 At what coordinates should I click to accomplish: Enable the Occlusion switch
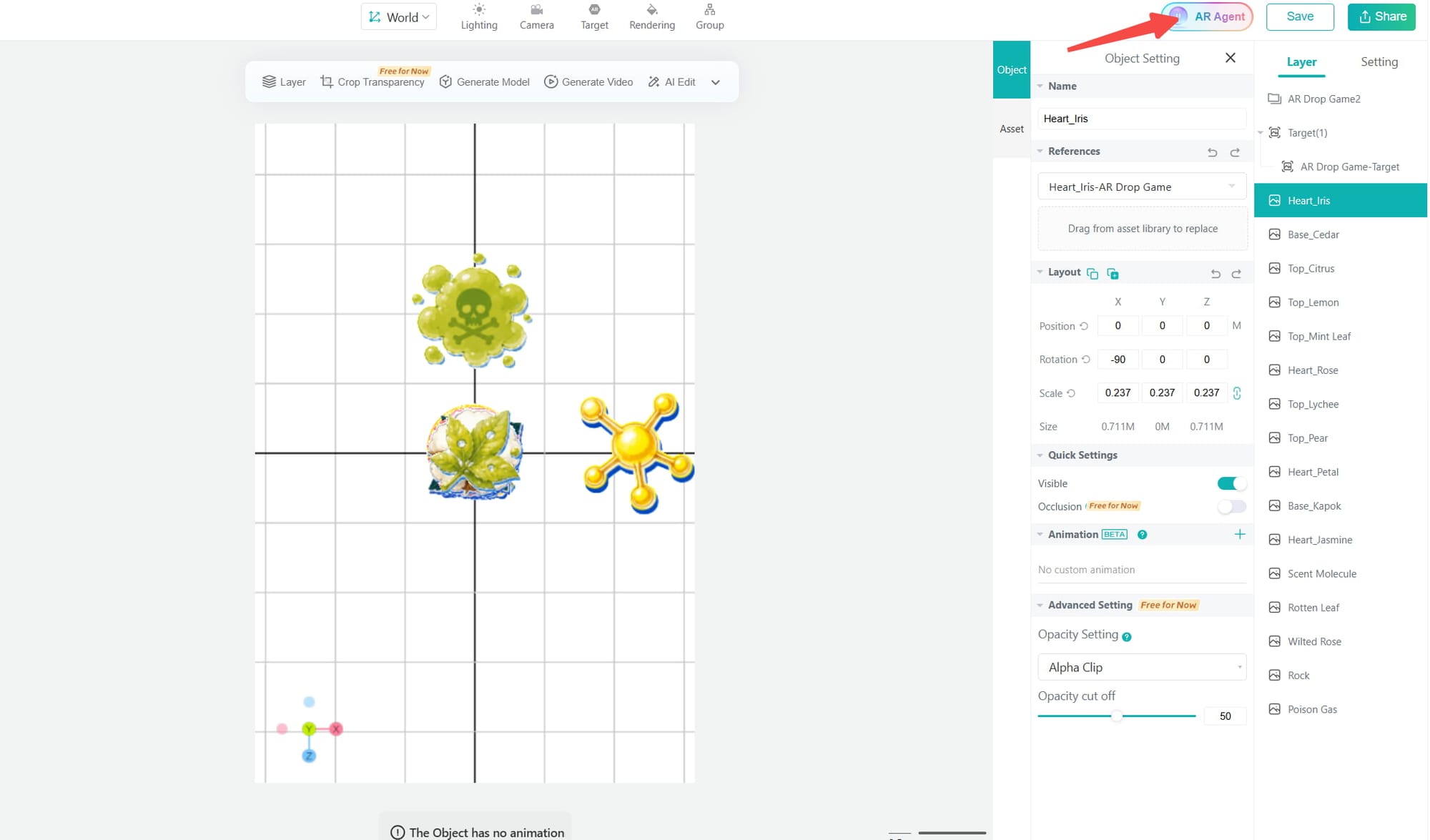click(x=1231, y=507)
